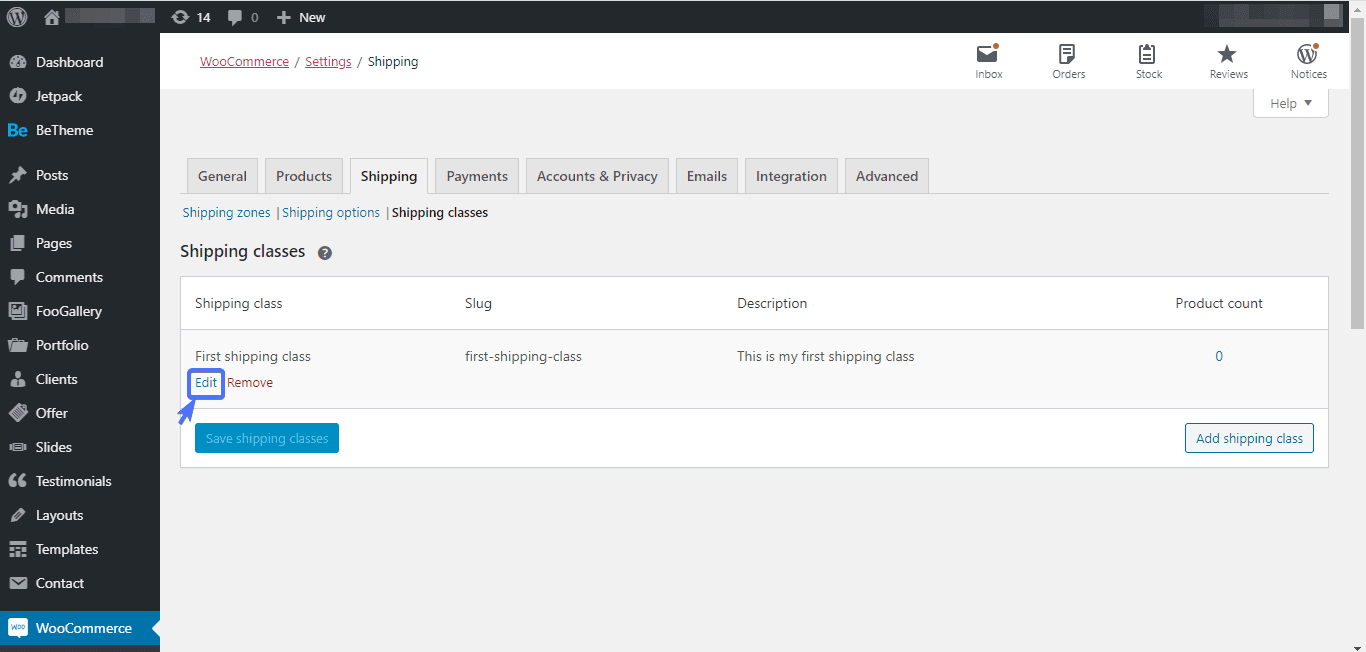
Task: Switch to the Payments tab
Action: 477,176
